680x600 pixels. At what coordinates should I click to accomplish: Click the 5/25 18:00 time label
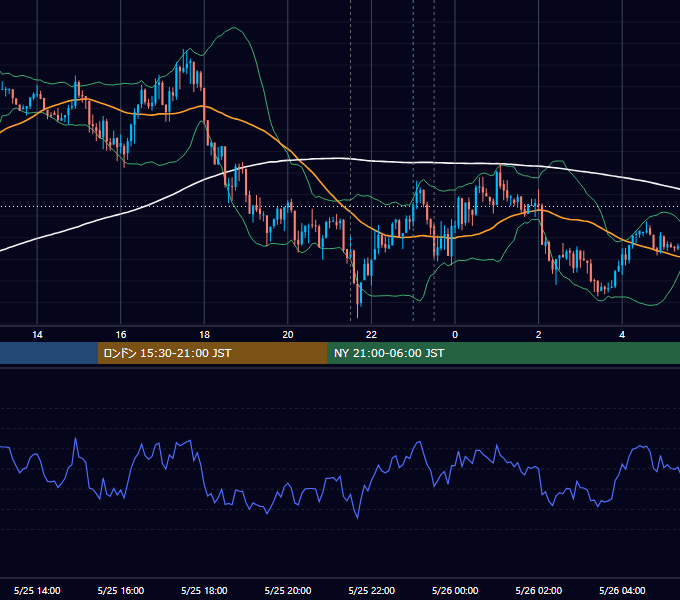pos(204,590)
